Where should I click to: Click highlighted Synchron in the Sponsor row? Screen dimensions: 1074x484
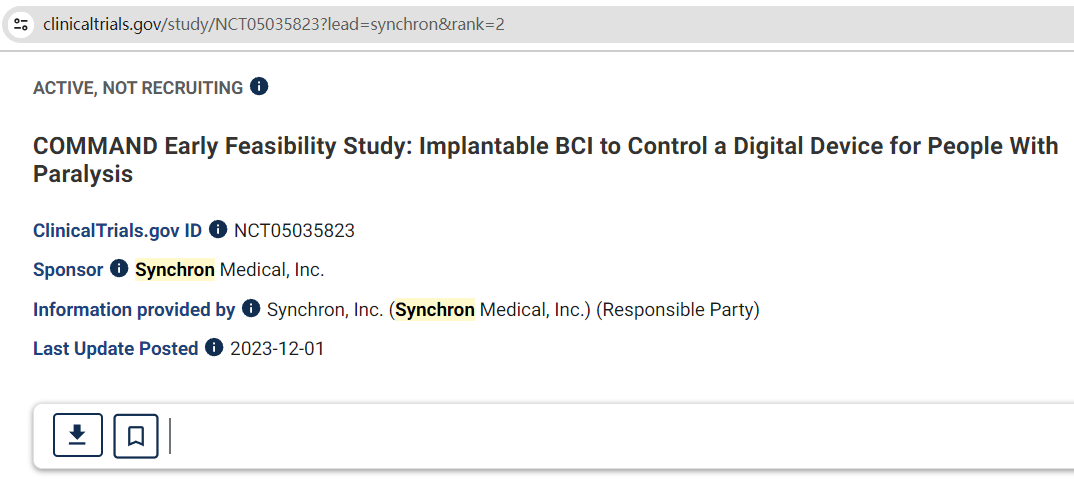[x=175, y=270]
